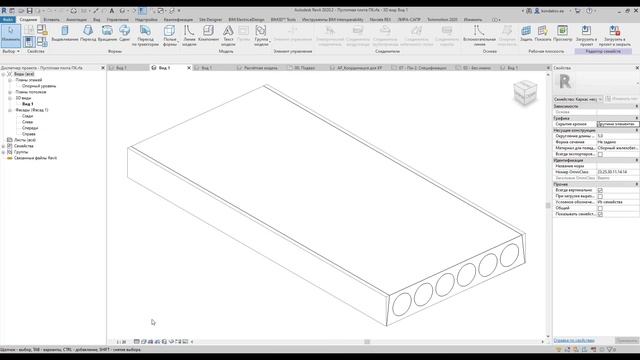Screen dimensions: 640x360
Task: Click the Properties help (Справка по свойствам) link
Action: [574, 340]
